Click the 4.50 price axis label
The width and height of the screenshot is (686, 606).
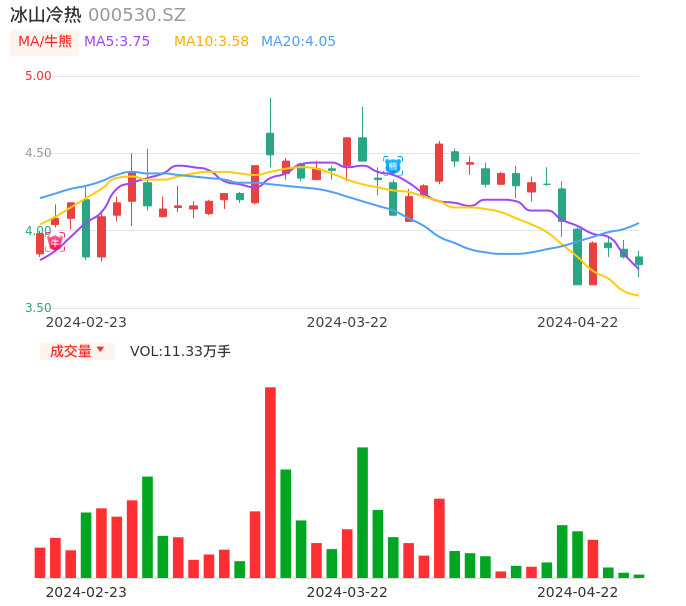[x=38, y=153]
